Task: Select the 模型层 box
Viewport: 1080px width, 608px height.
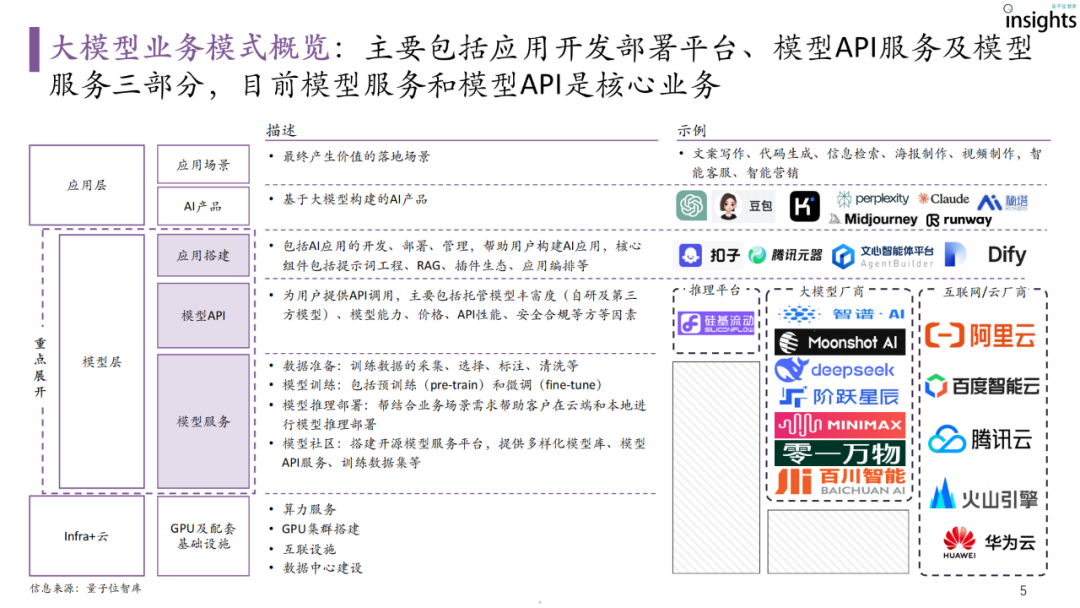Action: tap(102, 361)
